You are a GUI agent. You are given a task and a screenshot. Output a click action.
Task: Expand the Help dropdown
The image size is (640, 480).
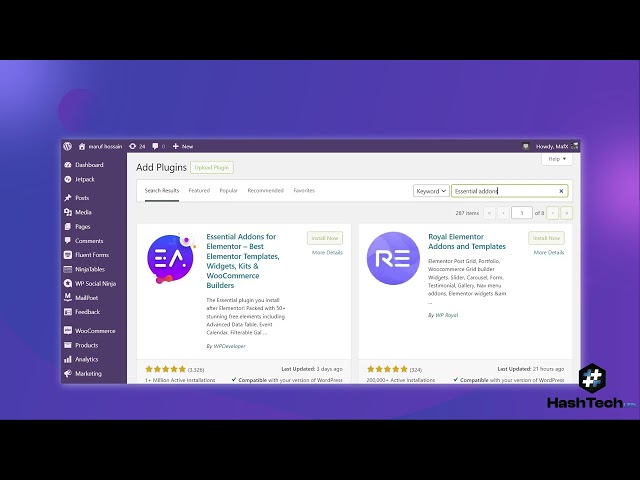(557, 159)
